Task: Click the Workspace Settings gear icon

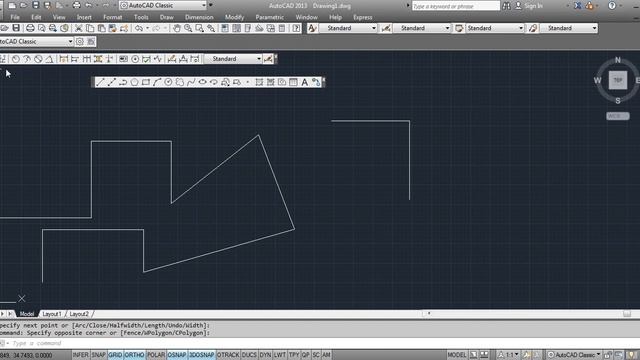Action: [x=80, y=42]
